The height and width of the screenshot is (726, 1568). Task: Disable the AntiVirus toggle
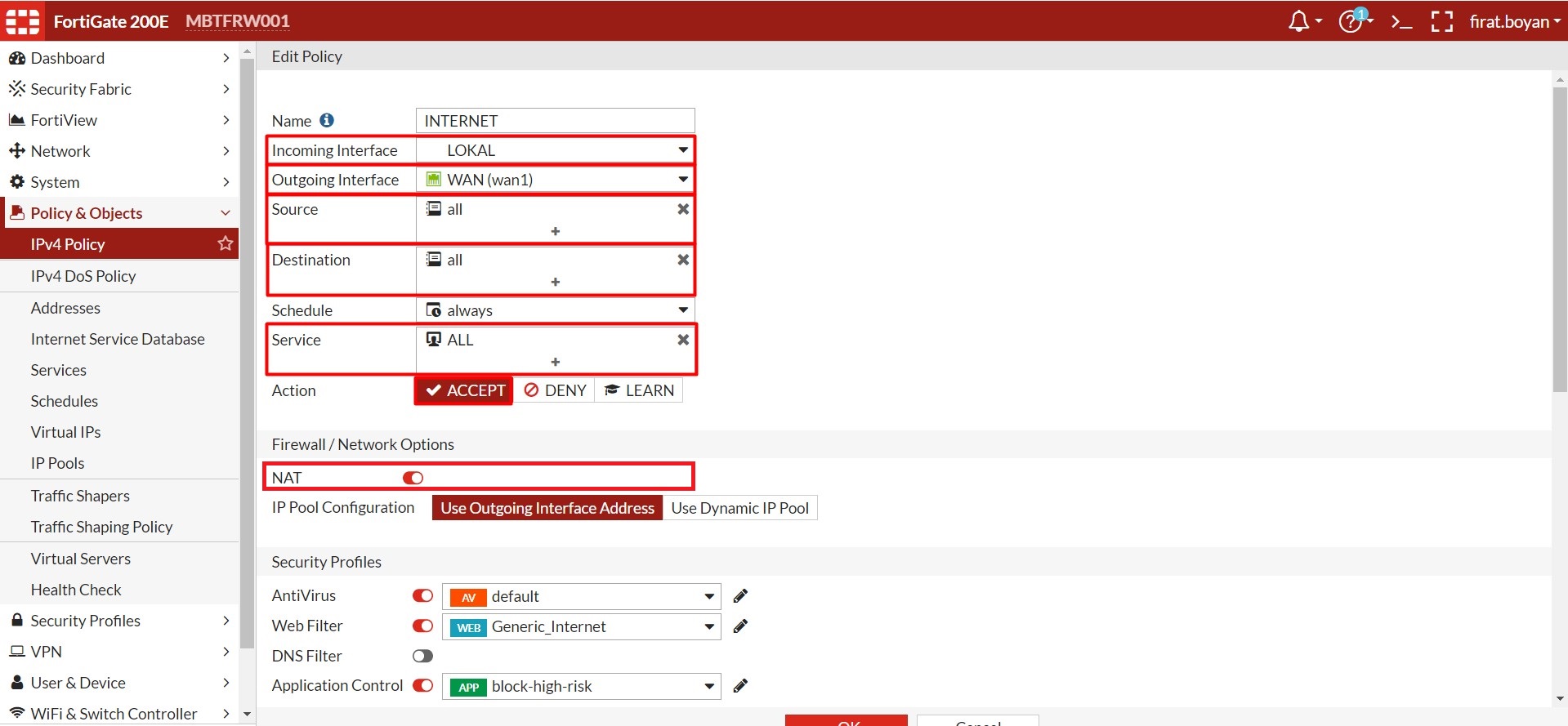coord(422,595)
